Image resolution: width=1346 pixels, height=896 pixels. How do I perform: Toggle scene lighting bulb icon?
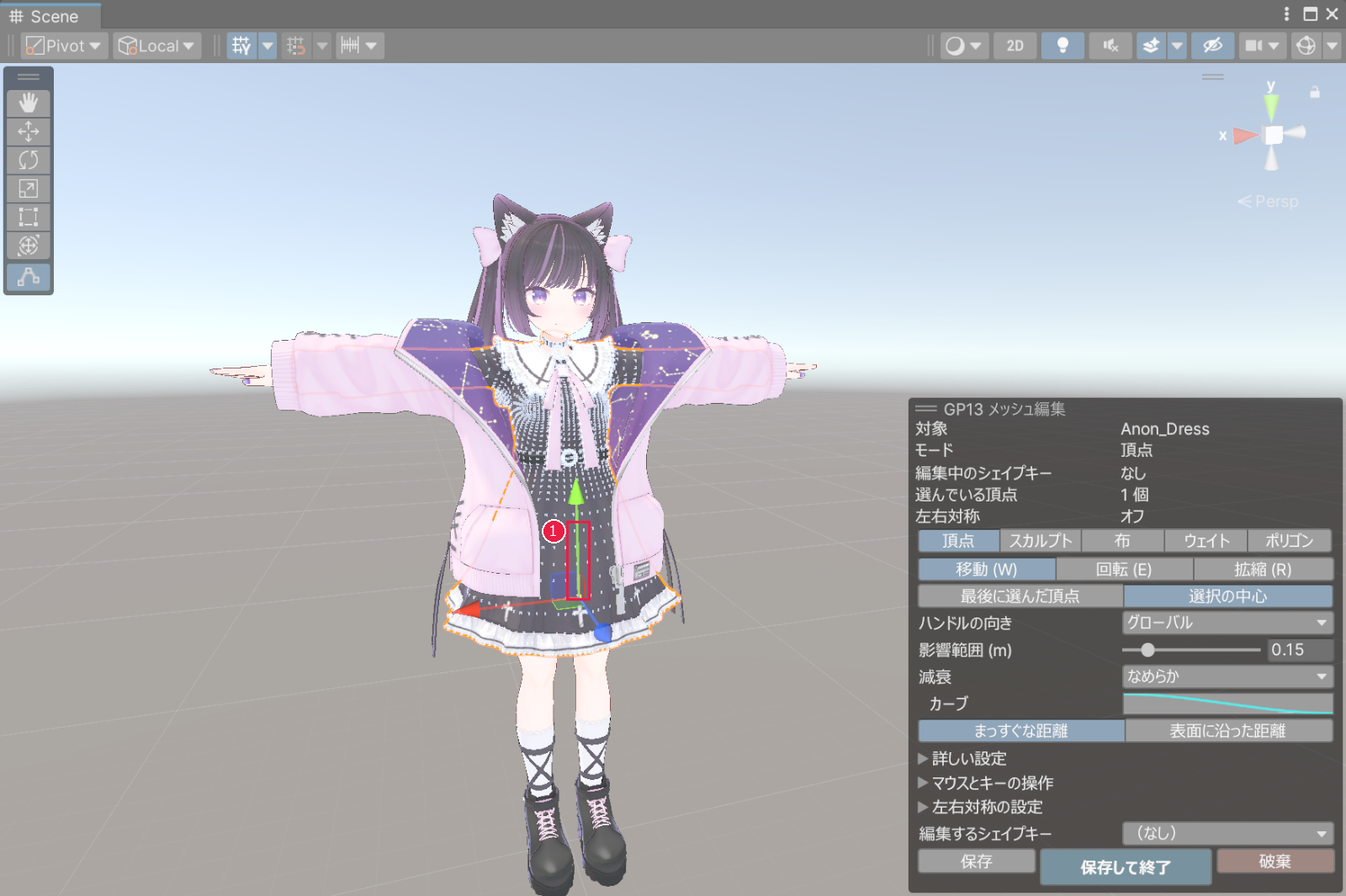click(1062, 45)
